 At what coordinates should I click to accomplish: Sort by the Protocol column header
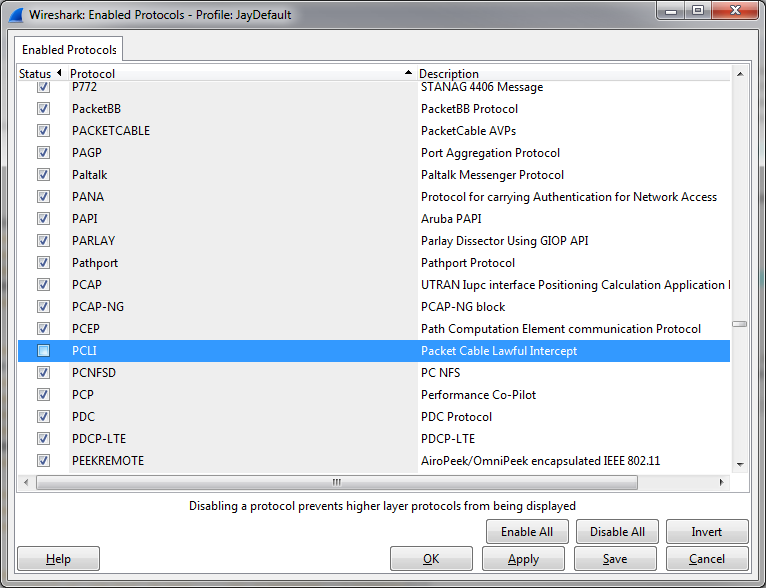click(x=241, y=74)
